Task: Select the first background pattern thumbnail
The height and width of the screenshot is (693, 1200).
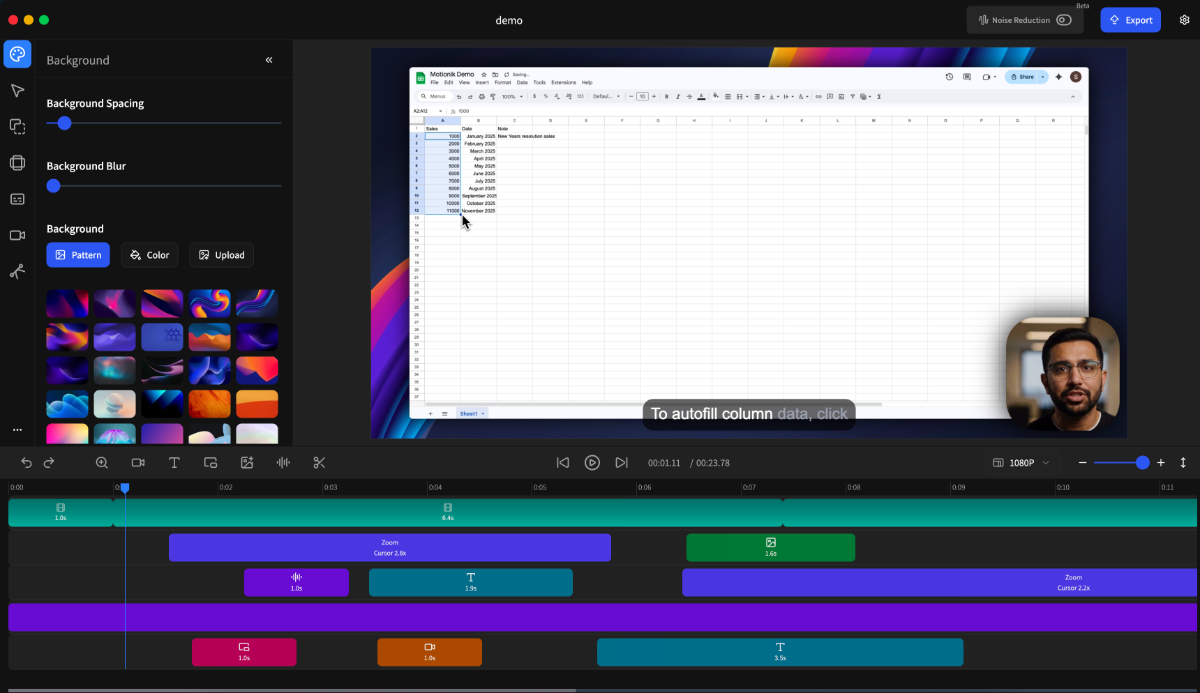Action: [67, 303]
